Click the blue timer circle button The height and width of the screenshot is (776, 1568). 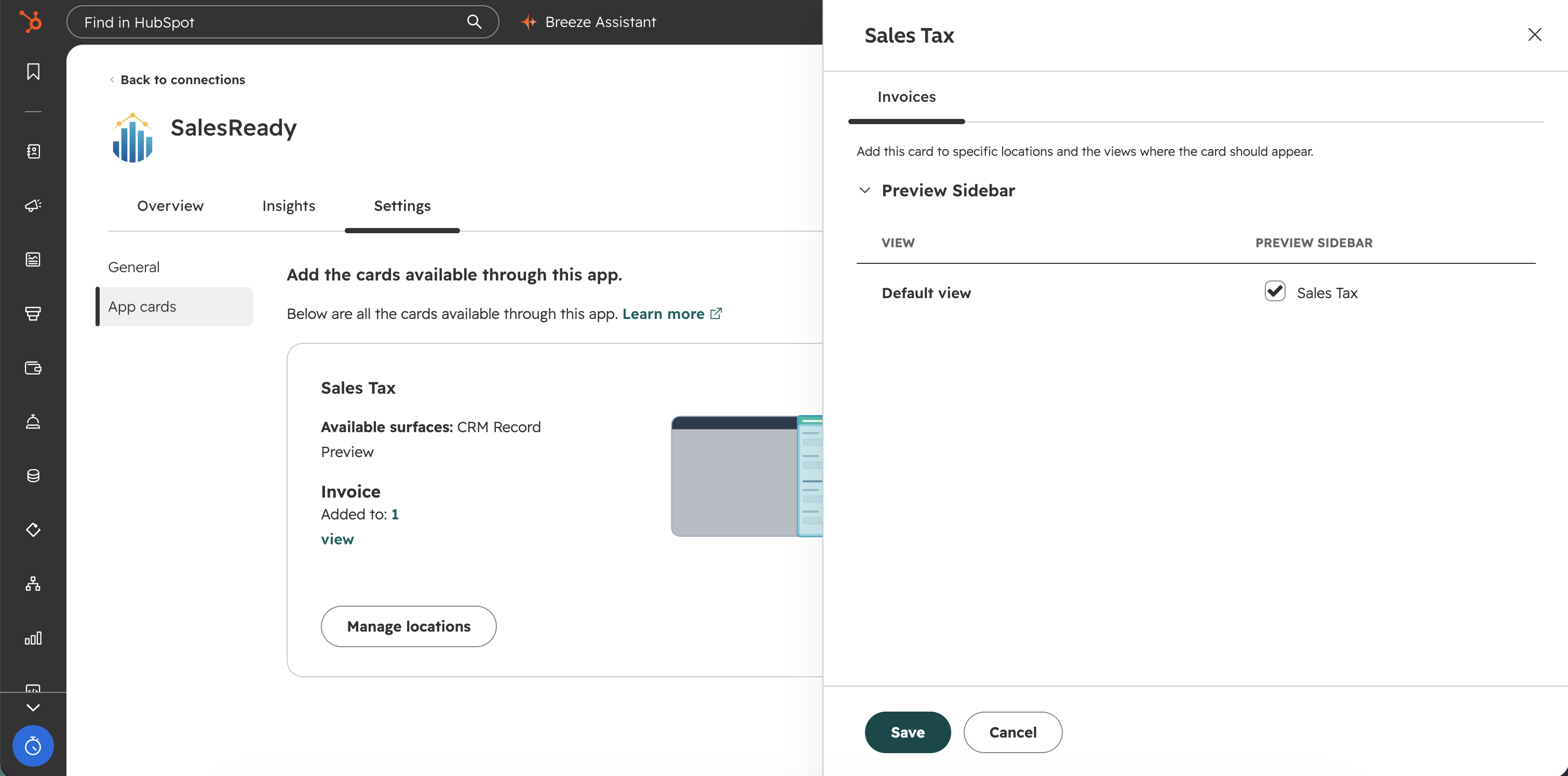point(33,745)
